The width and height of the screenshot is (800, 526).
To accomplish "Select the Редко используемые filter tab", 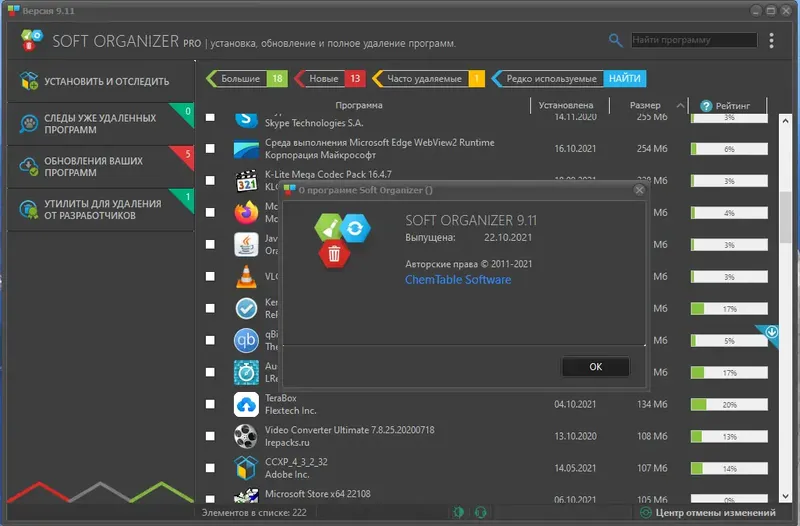I will 547,79.
